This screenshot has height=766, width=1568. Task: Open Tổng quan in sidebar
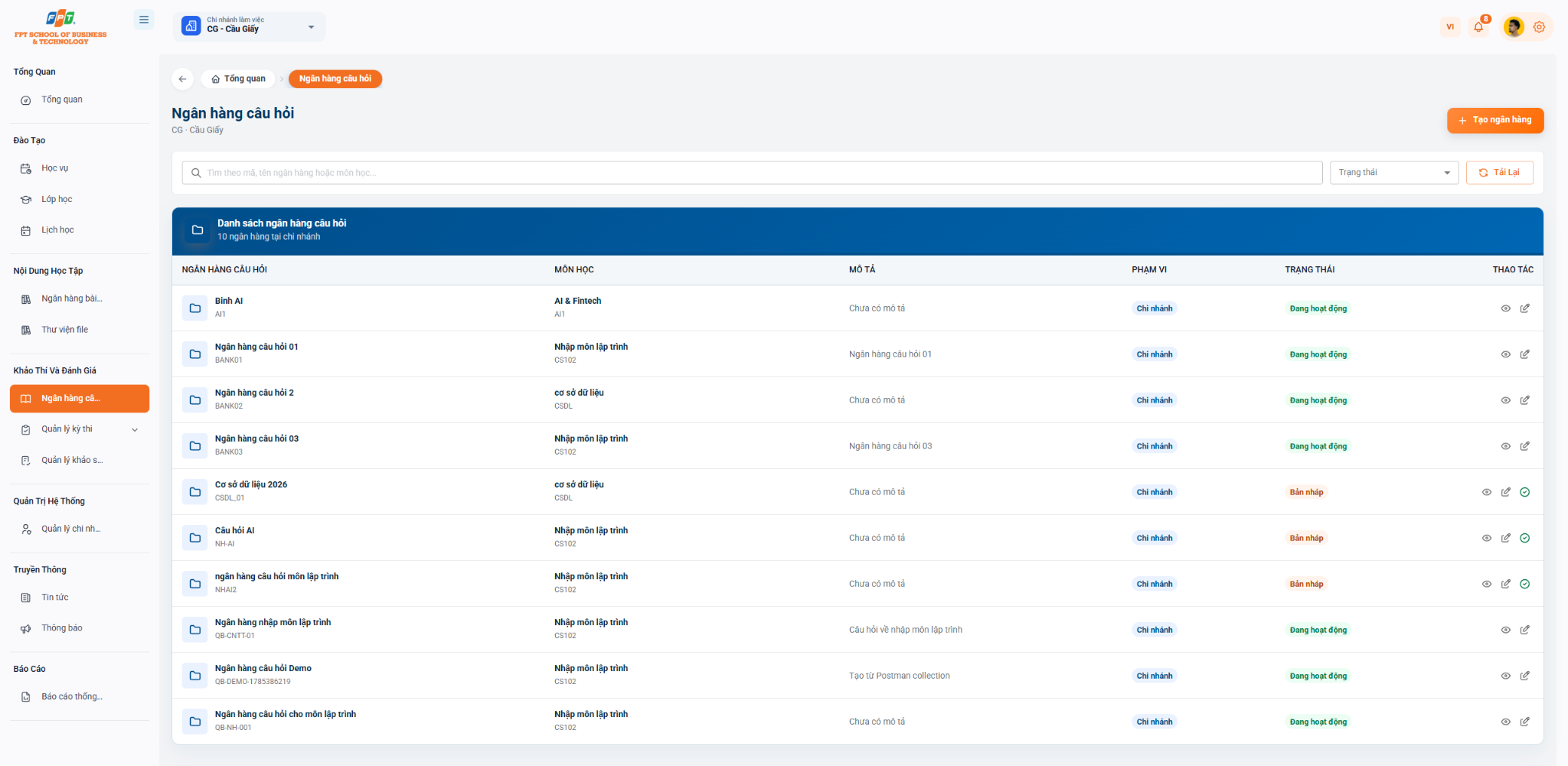coord(80,99)
